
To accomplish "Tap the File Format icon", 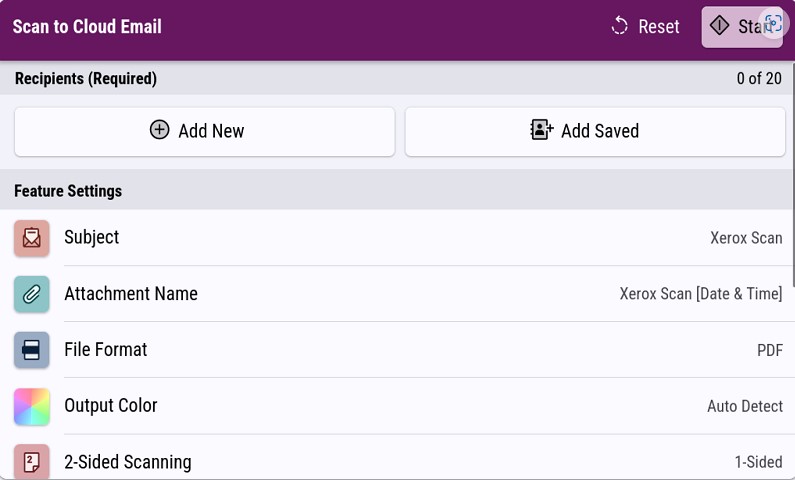I will pyautogui.click(x=32, y=350).
